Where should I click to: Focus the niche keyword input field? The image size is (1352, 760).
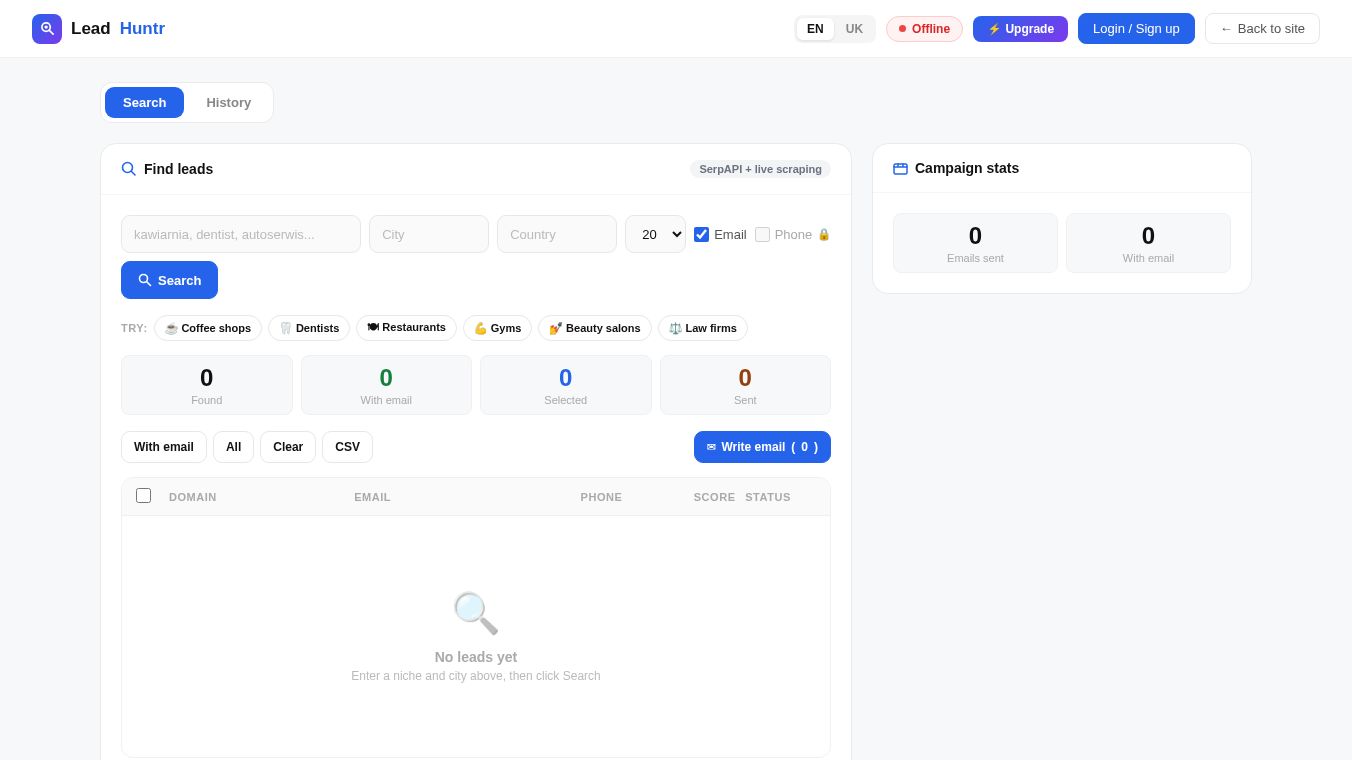point(241,234)
